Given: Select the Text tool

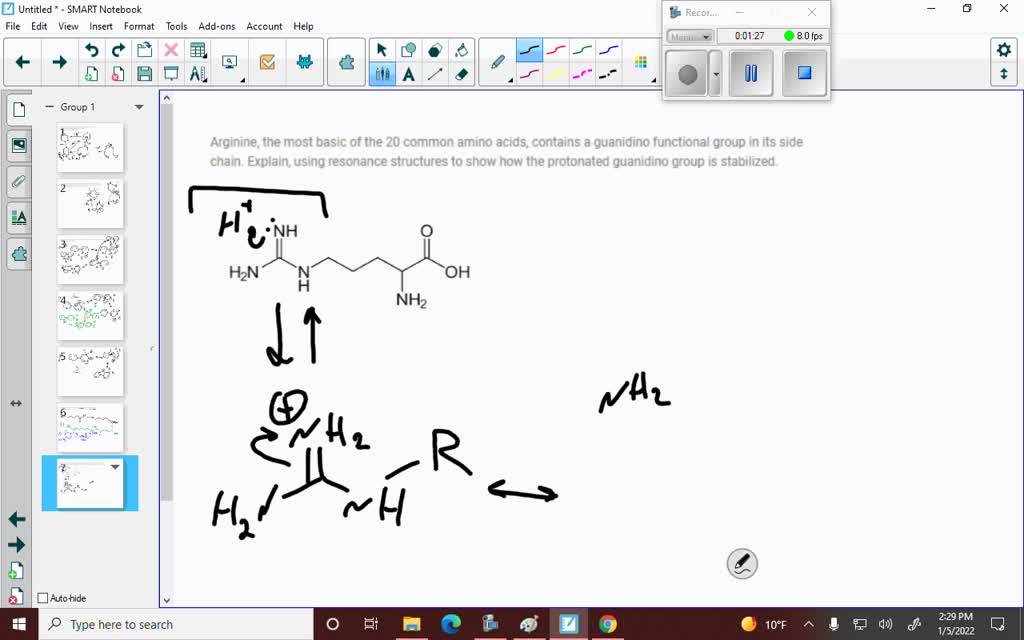Looking at the screenshot, I should click(409, 74).
